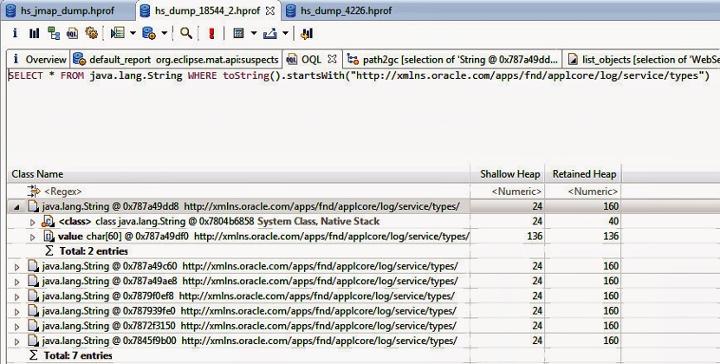Sort by Shallow Heap column header
Viewport: 720px width, 364px height.
tap(508, 174)
